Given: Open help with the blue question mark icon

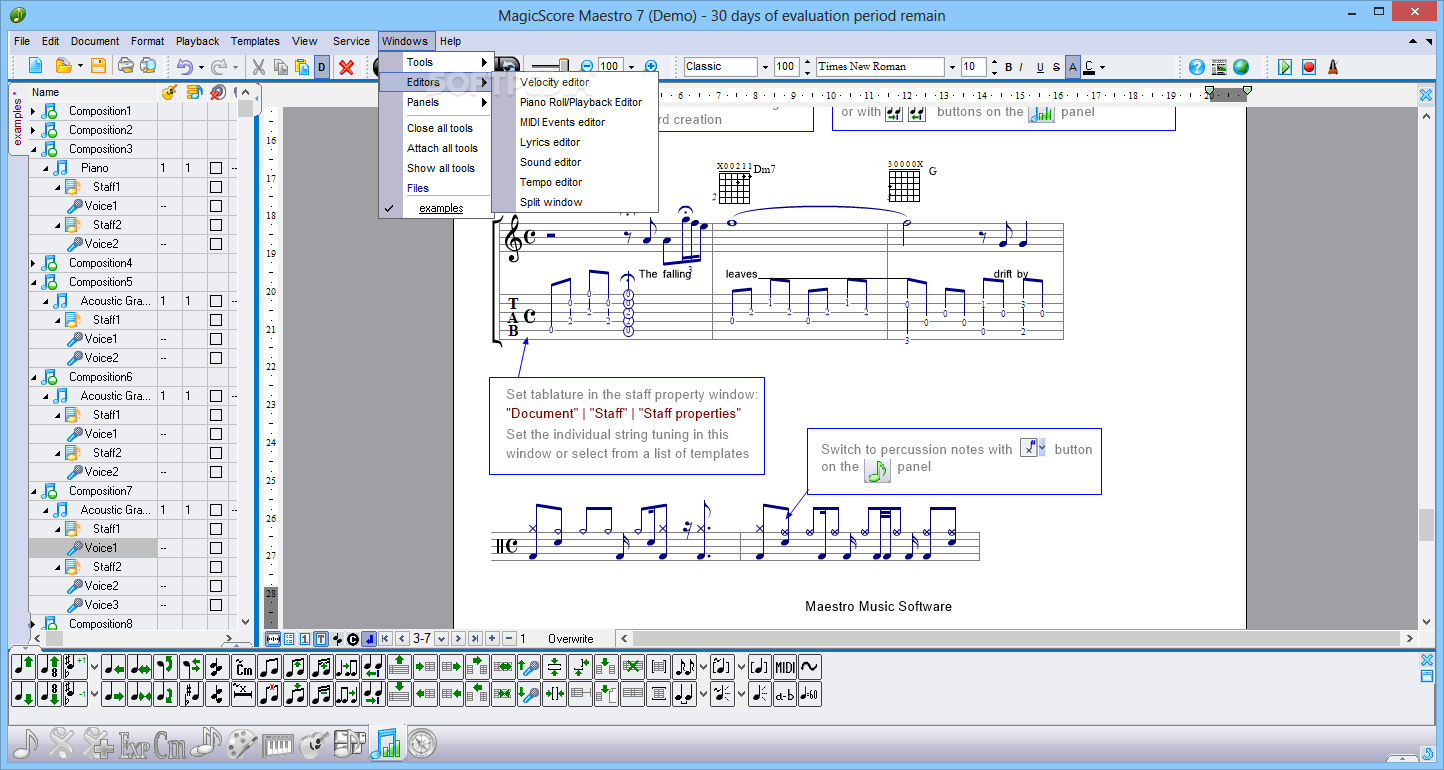Looking at the screenshot, I should (1197, 67).
